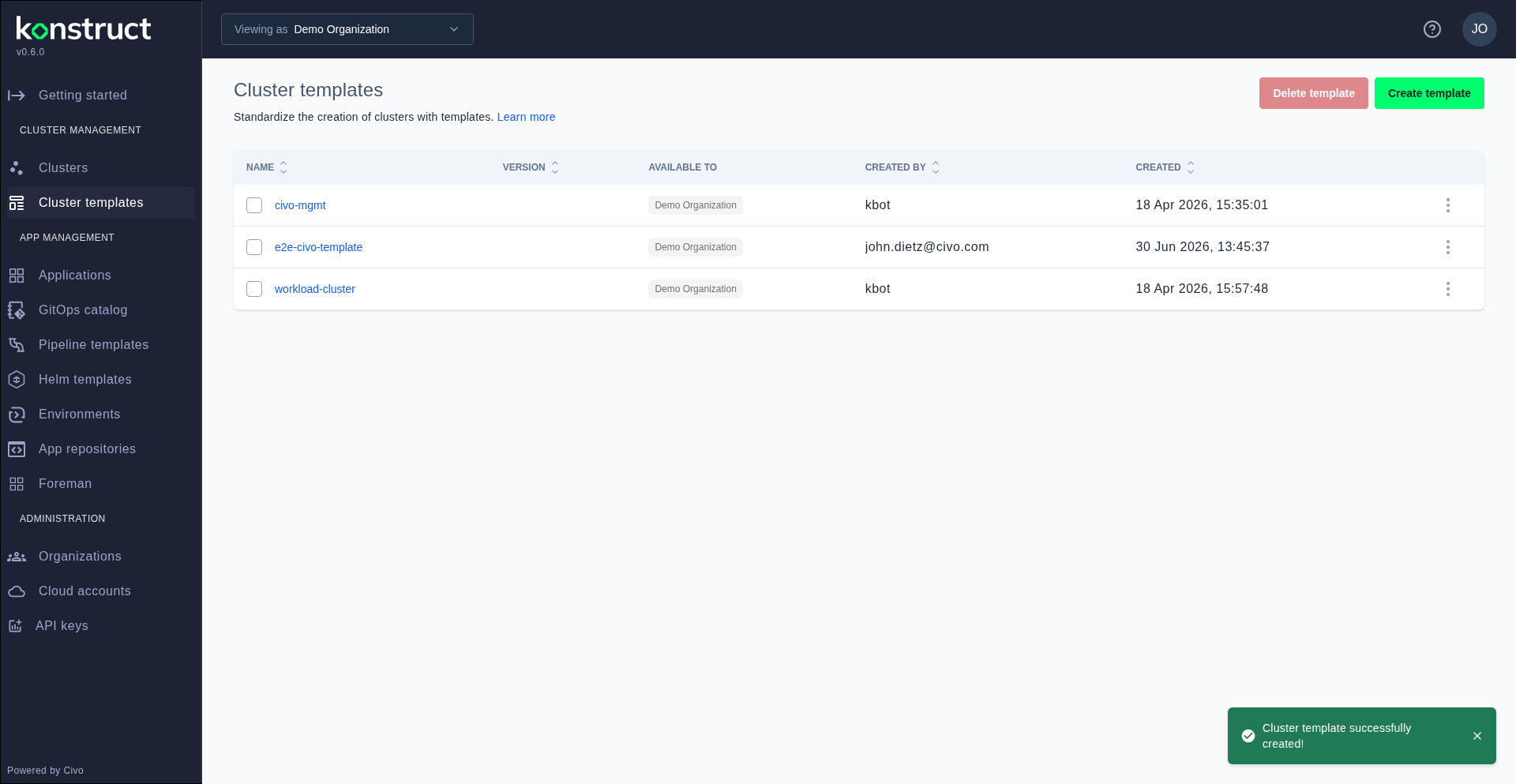Click the Powered by Civo footer text

click(x=45, y=771)
